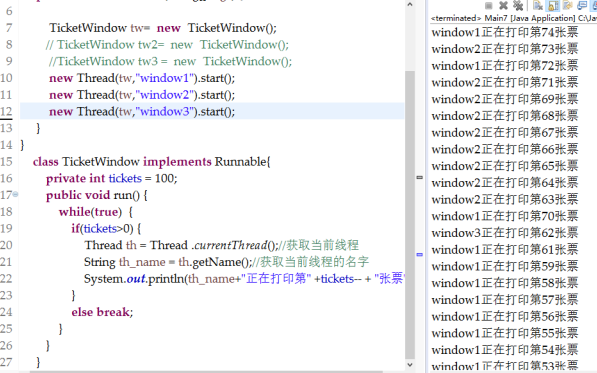This screenshot has height=373, width=597.
Task: Click console line 'window3正在打印第62张票'
Action: coord(505,233)
